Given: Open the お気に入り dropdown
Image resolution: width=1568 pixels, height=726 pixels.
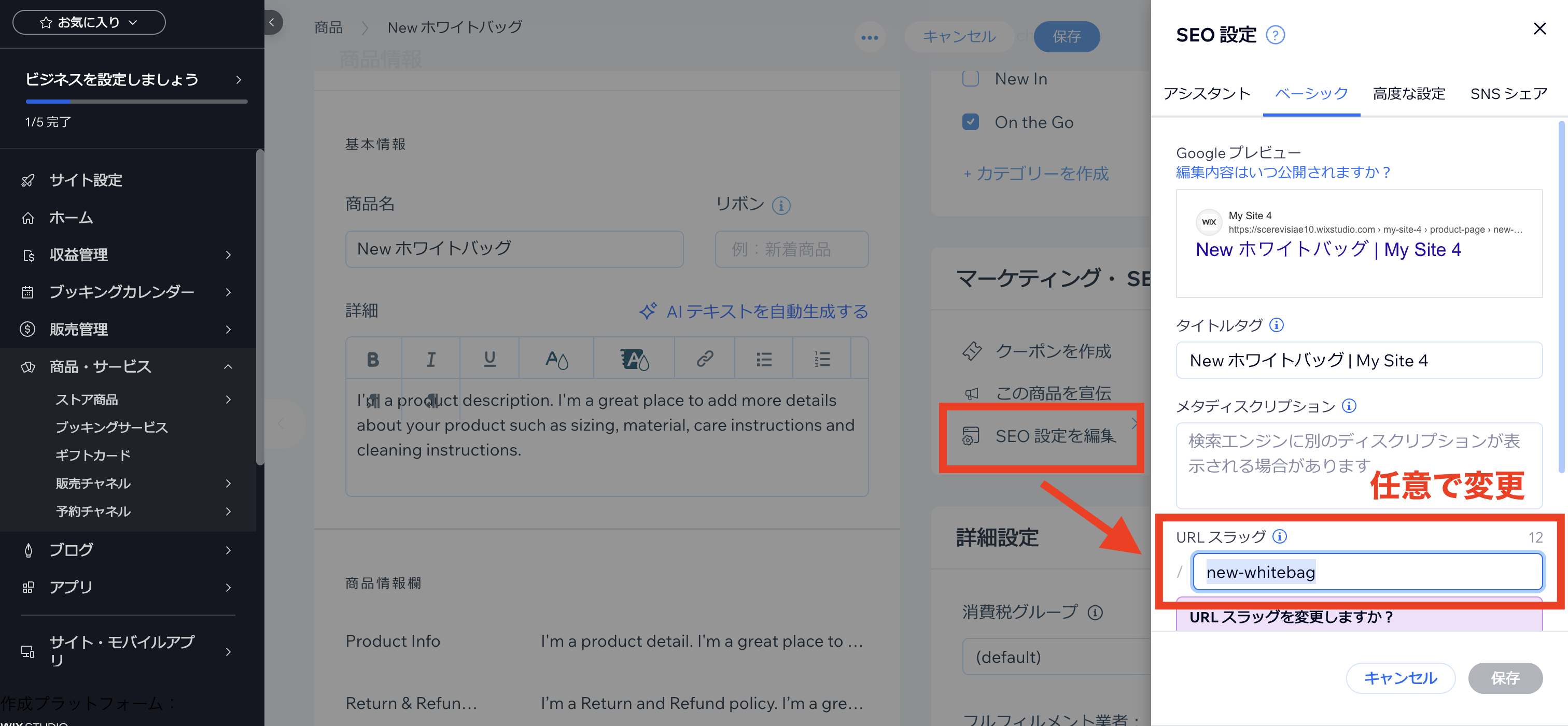Looking at the screenshot, I should tap(89, 22).
